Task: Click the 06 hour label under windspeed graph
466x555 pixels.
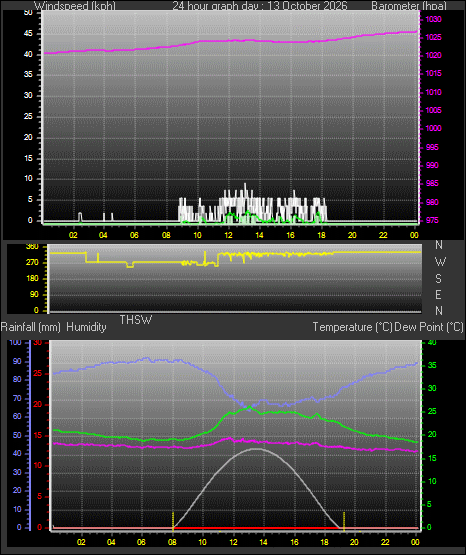Action: [134, 235]
